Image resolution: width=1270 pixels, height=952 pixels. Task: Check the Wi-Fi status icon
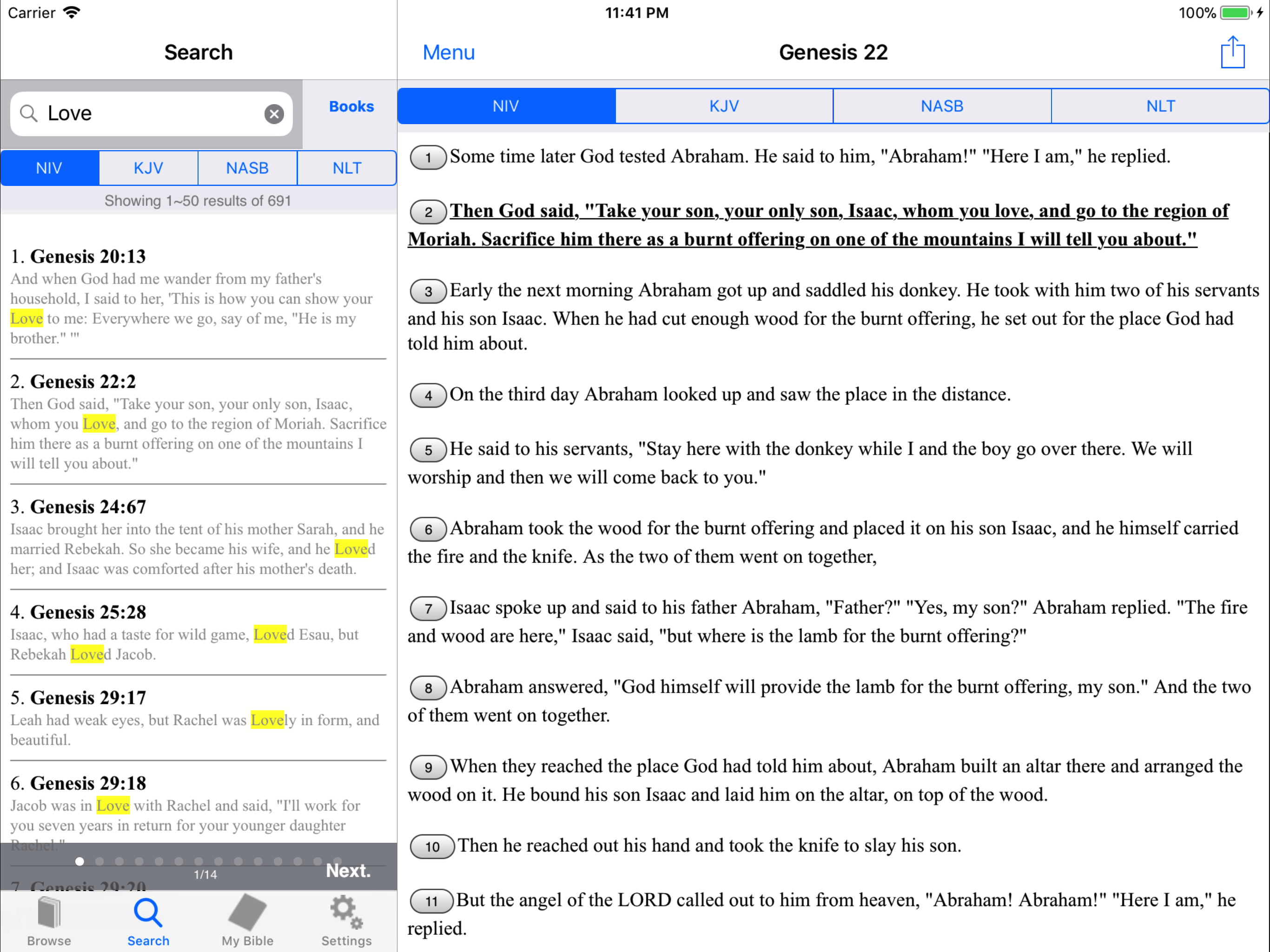[x=72, y=13]
